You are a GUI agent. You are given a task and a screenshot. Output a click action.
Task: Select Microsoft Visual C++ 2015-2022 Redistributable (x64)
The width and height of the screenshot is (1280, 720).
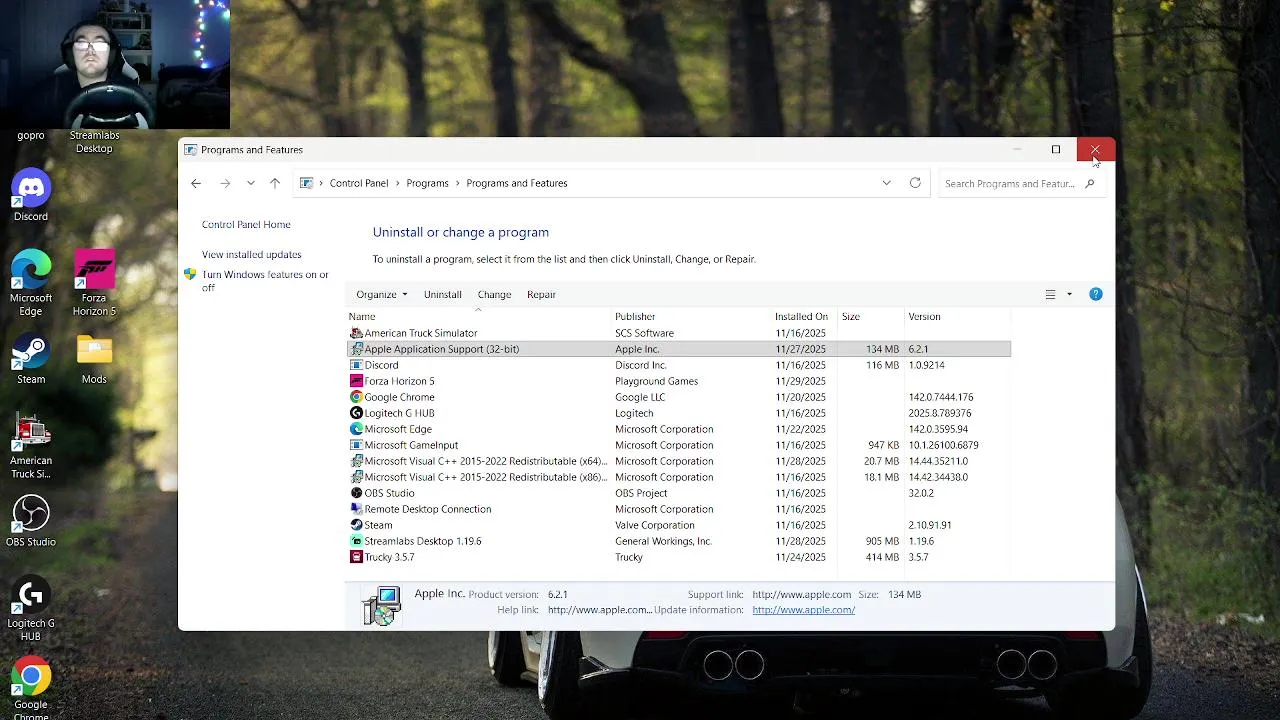pyautogui.click(x=678, y=461)
